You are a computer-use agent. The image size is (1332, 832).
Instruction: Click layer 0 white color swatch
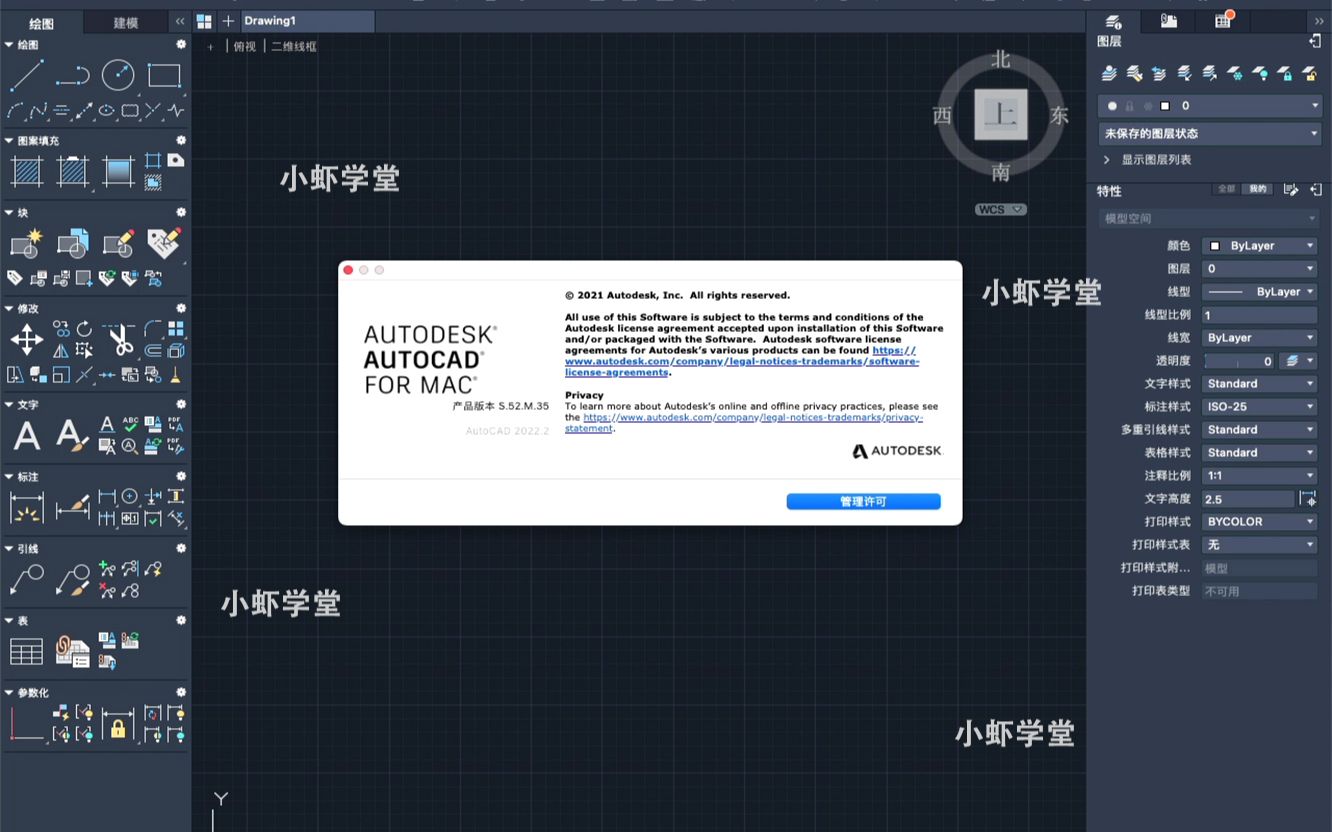coord(1165,106)
